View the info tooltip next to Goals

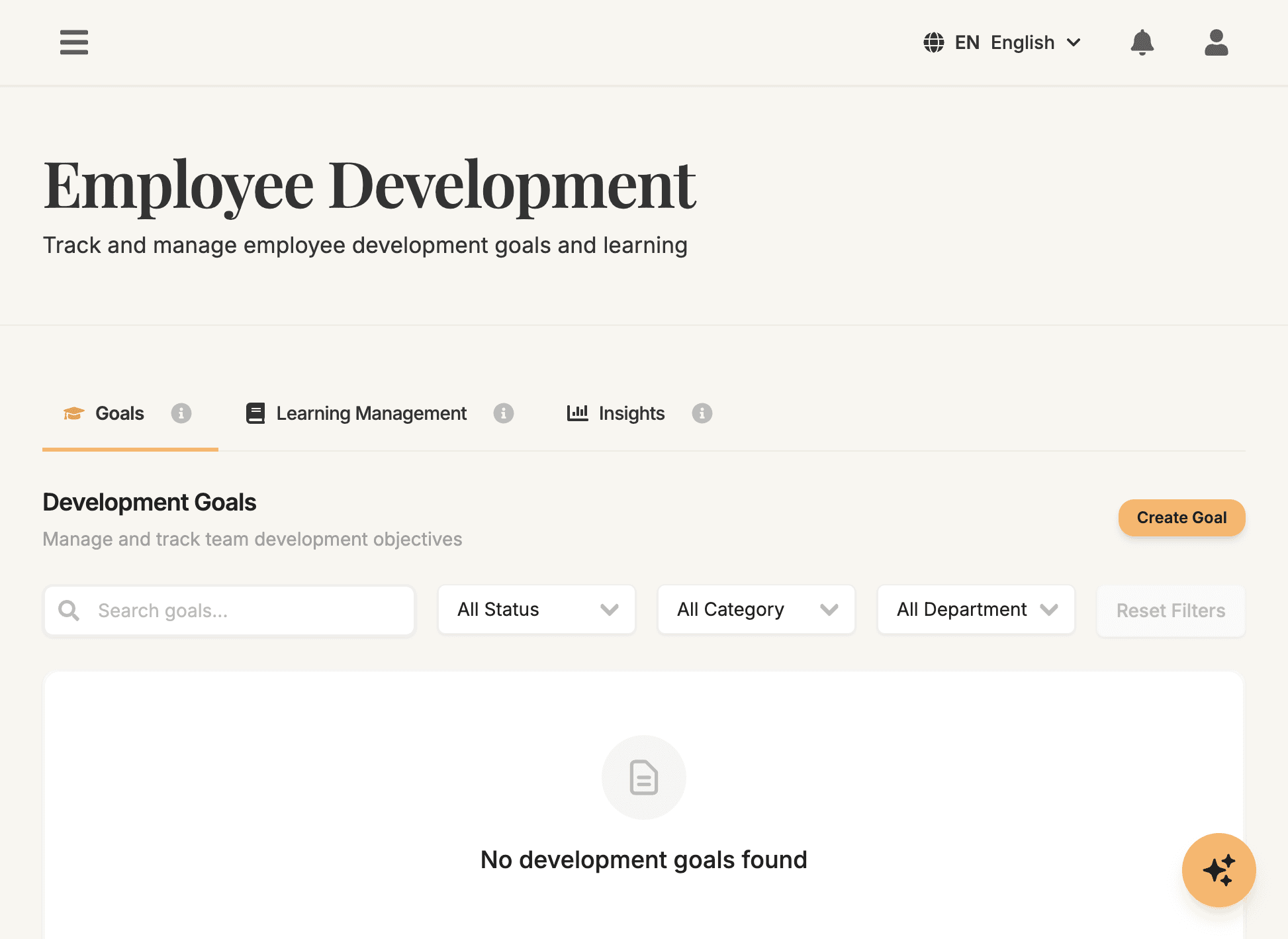(x=181, y=413)
